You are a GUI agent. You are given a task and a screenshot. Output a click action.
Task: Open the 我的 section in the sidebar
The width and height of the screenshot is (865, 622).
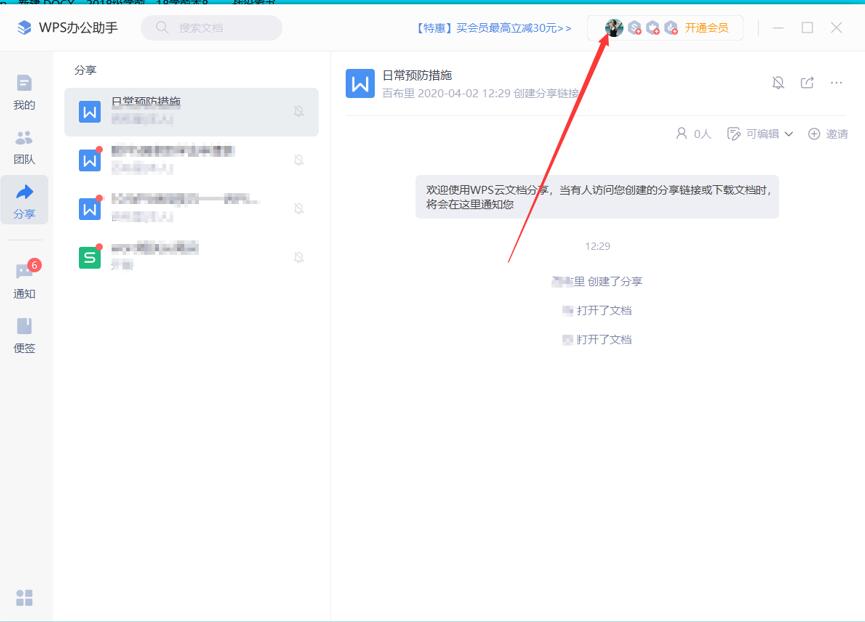click(x=24, y=92)
